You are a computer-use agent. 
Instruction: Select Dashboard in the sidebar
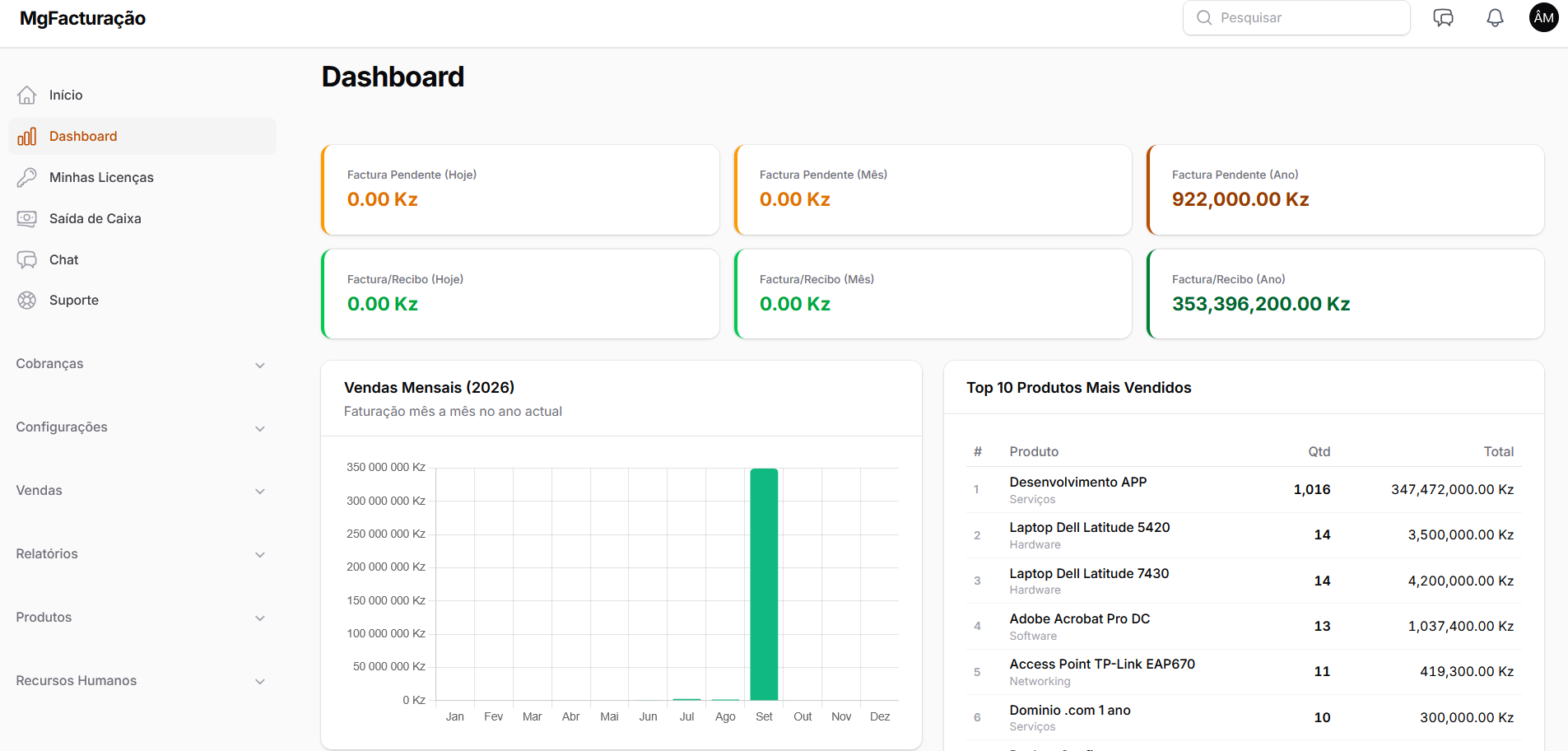click(142, 137)
